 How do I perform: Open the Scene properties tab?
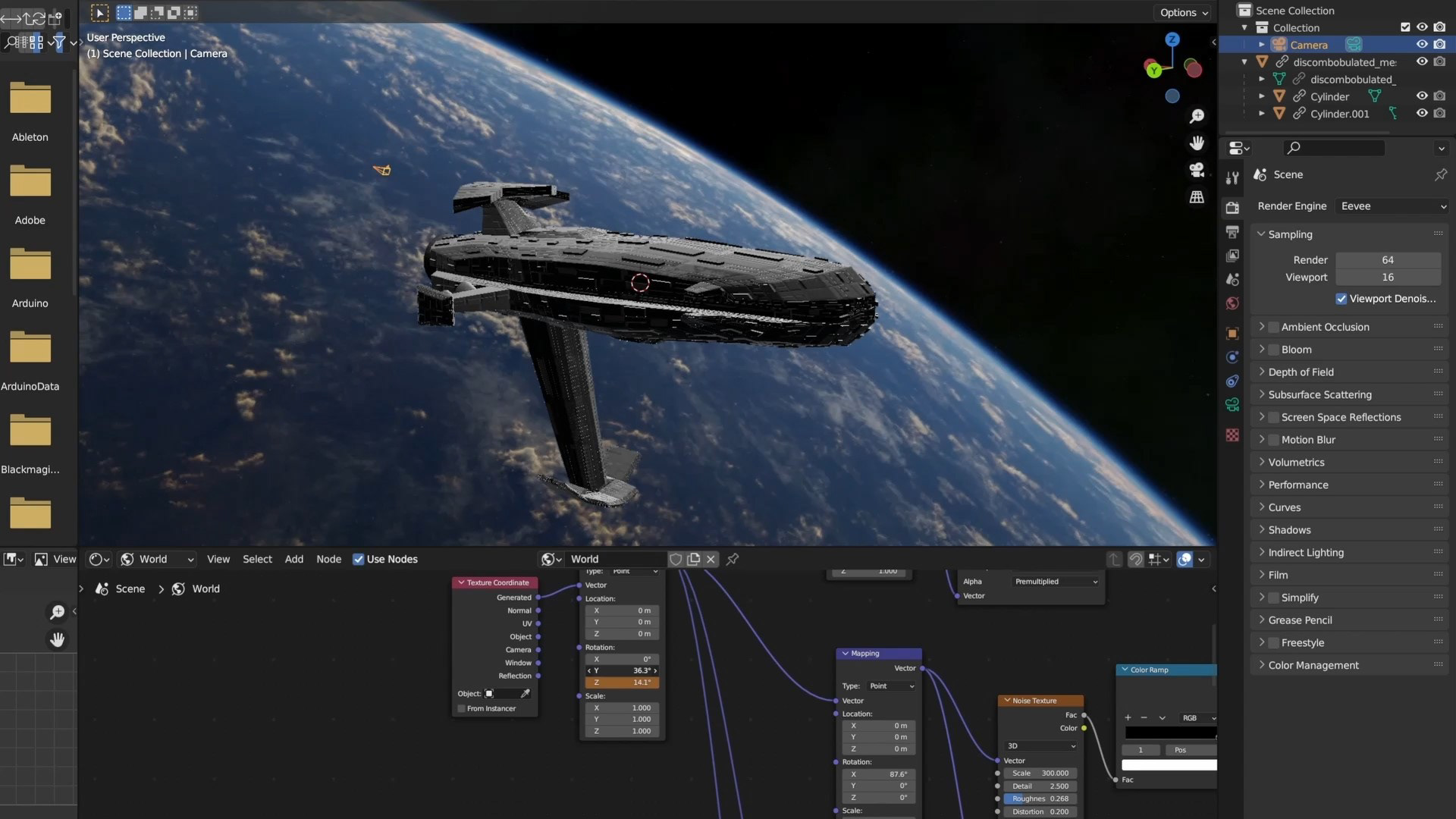[x=1232, y=280]
